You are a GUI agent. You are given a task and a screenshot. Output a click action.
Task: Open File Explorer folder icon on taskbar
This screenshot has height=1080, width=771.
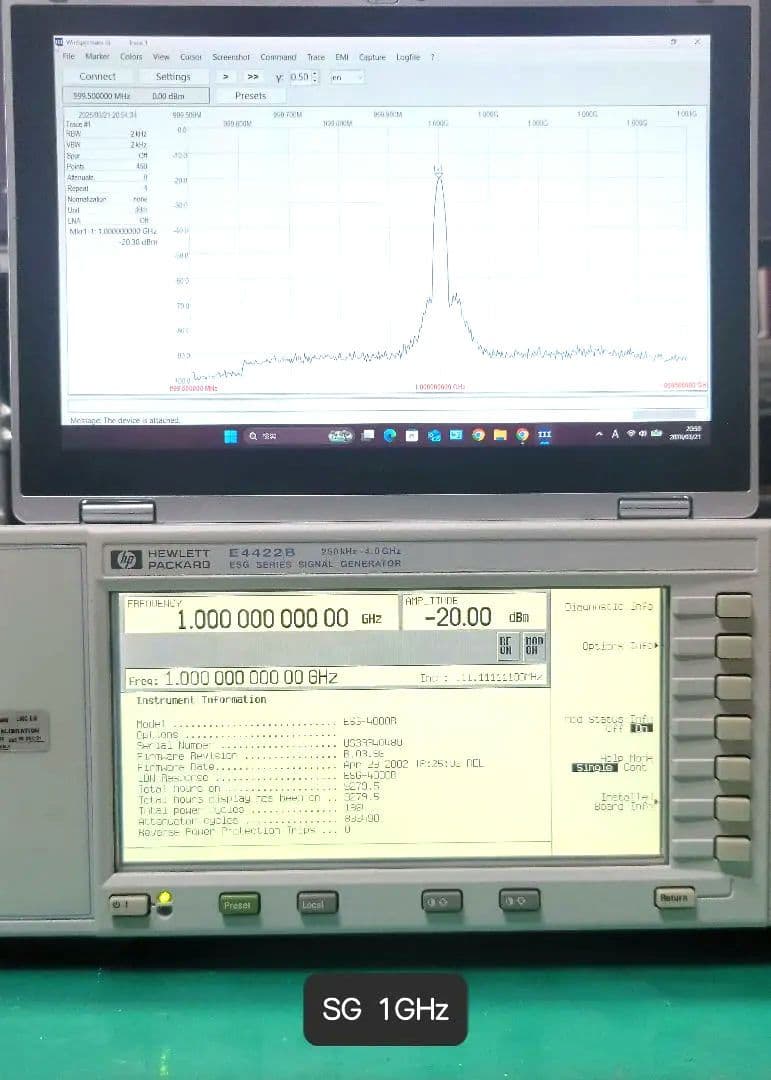500,435
